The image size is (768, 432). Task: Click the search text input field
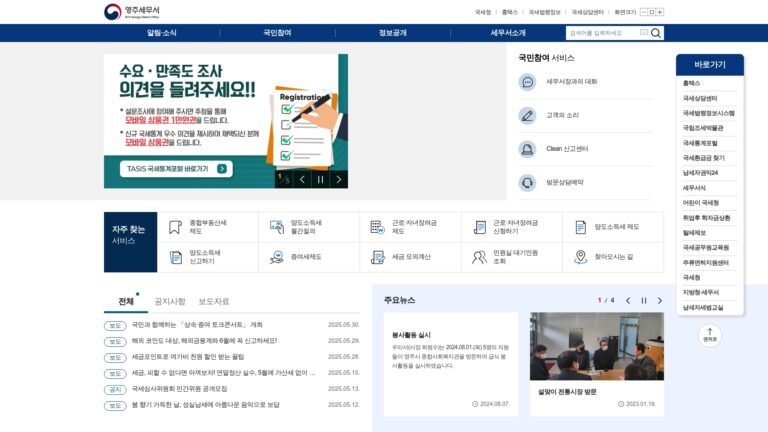click(x=603, y=33)
